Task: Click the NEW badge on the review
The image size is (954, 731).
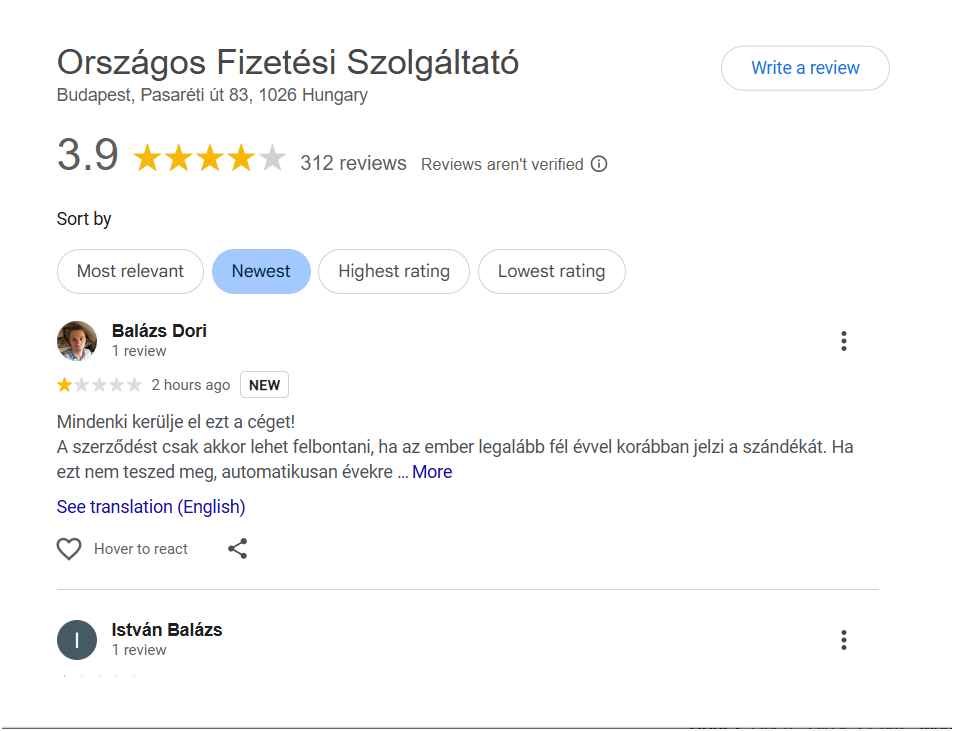Action: pyautogui.click(x=264, y=385)
